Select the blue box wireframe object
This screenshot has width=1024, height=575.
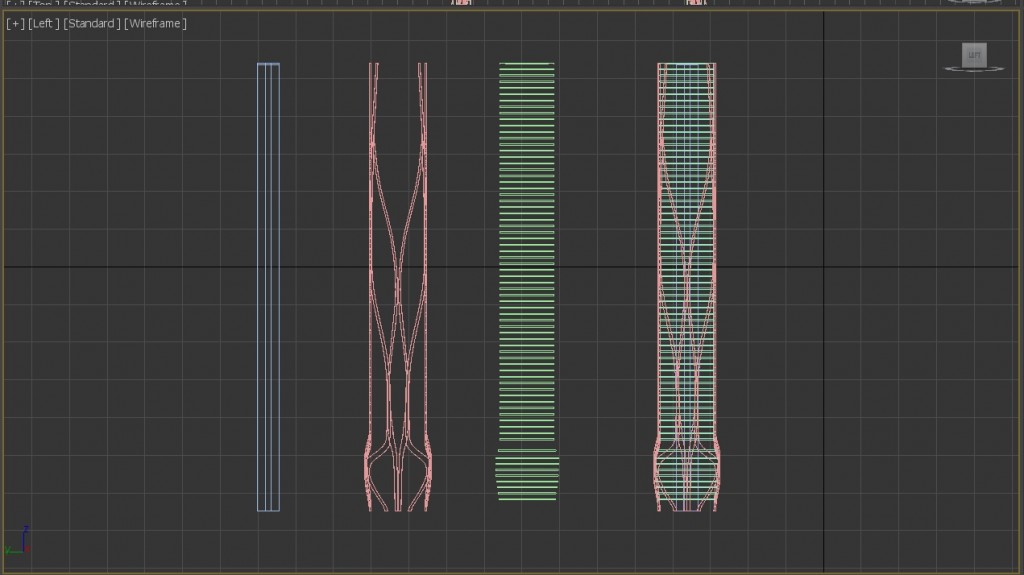[x=268, y=287]
